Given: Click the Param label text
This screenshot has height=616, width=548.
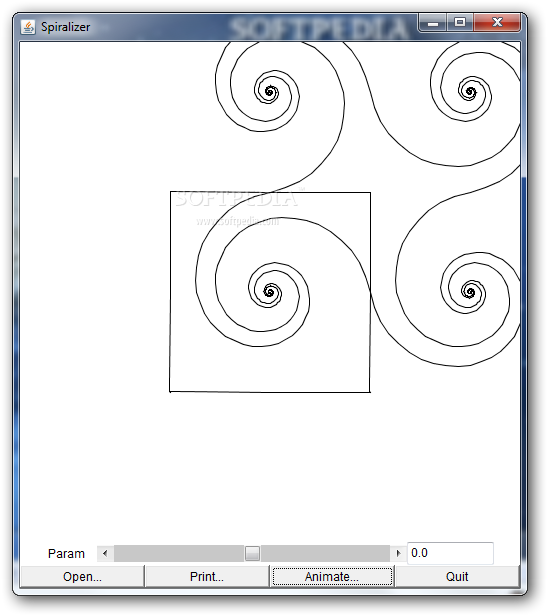Looking at the screenshot, I should click(66, 554).
